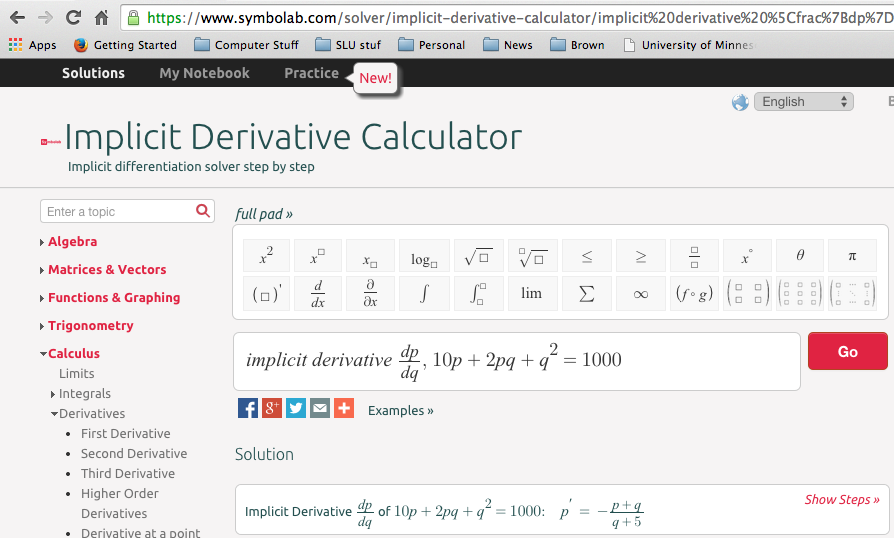Click the infinity symbol button
The height and width of the screenshot is (538, 894).
point(641,294)
